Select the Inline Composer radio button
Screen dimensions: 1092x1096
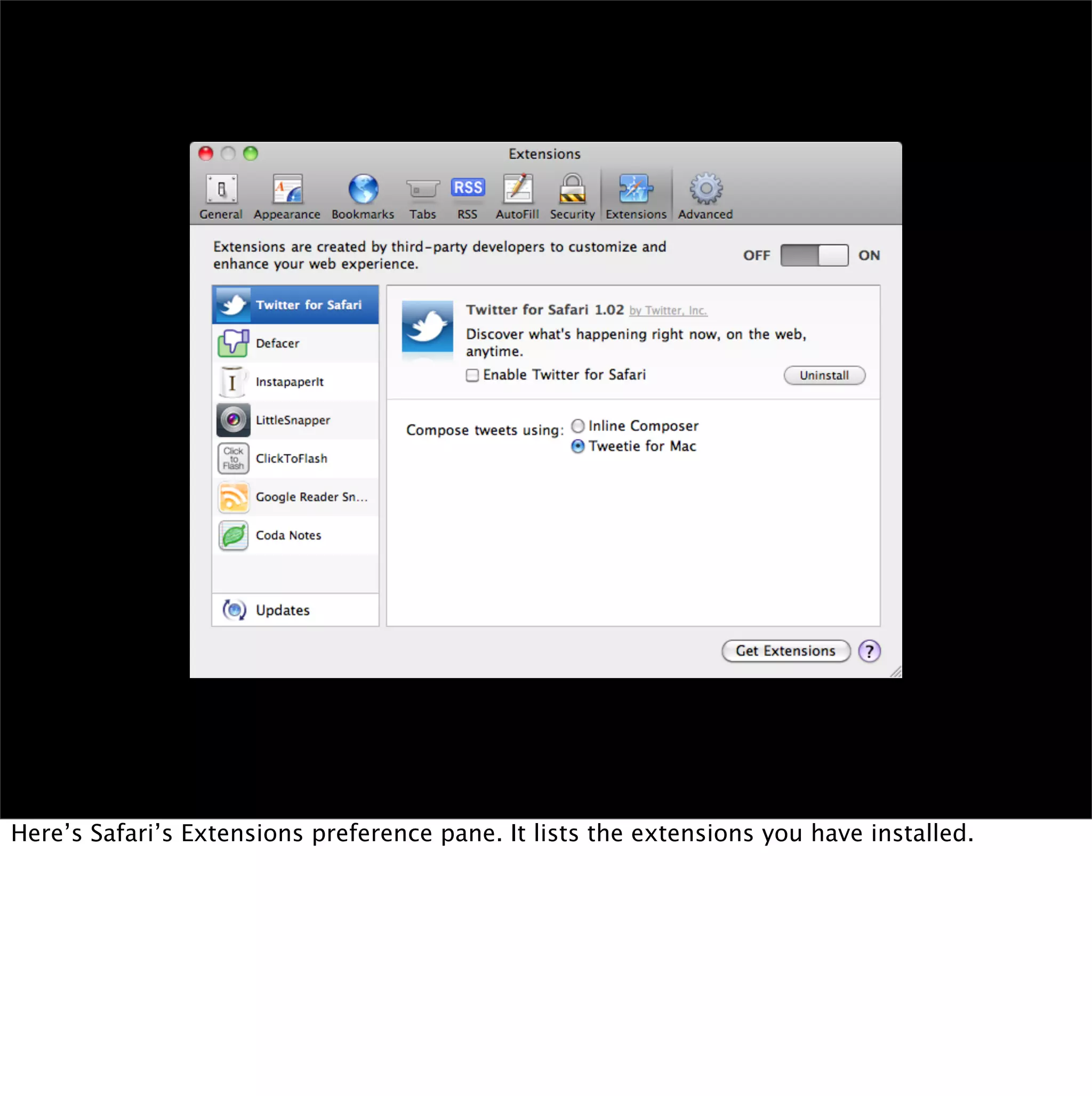[x=578, y=425]
